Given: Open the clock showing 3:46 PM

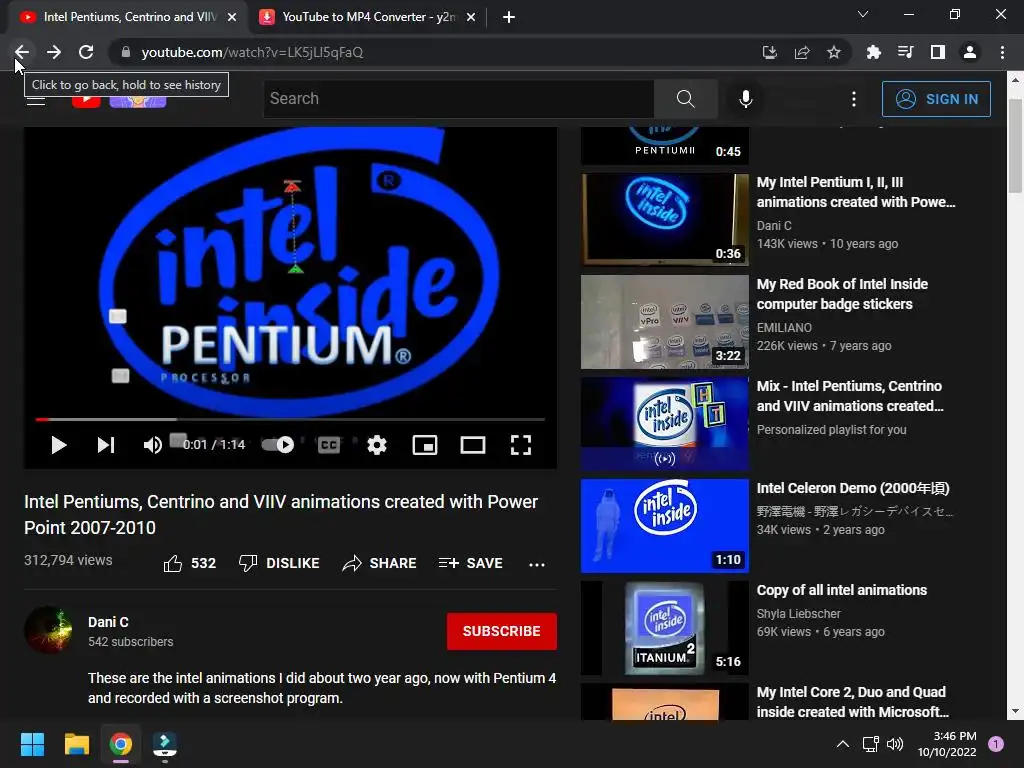Looking at the screenshot, I should coord(947,744).
